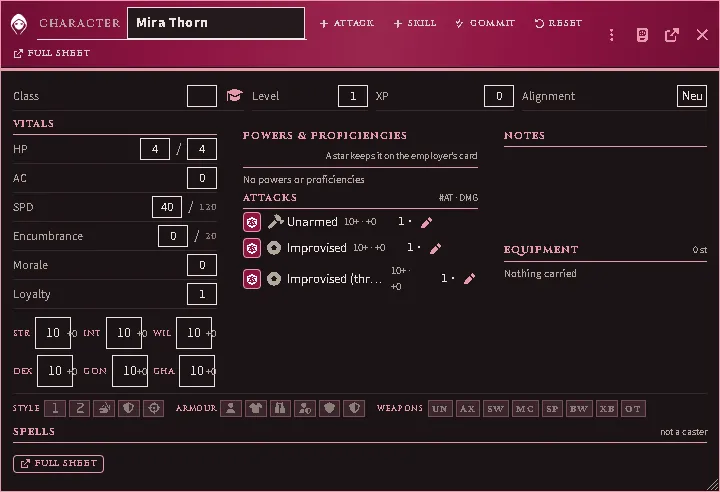This screenshot has width=720, height=492.
Task: Toggle the XB weapon proficiency
Action: (x=607, y=409)
